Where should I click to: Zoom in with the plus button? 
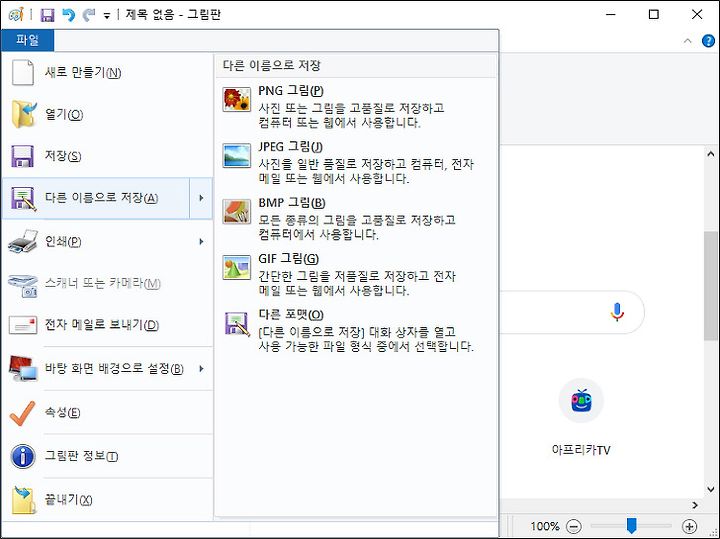[689, 526]
